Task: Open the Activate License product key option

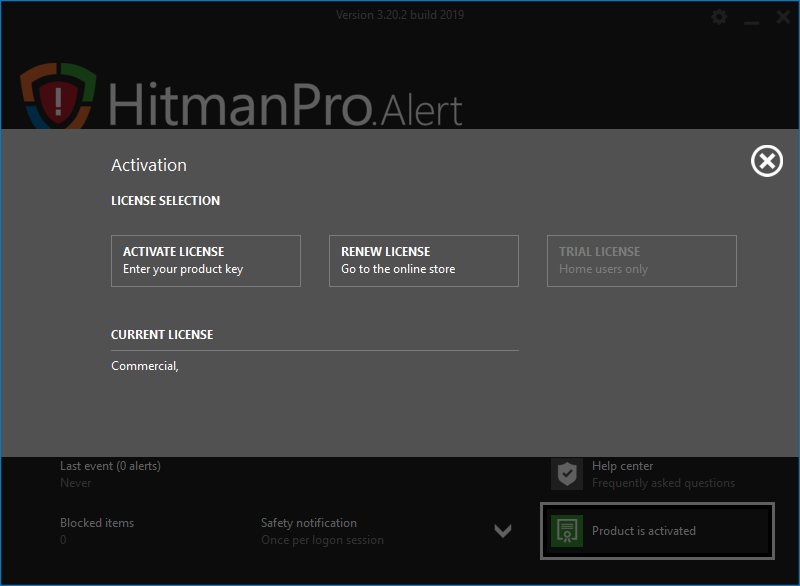Action: (x=206, y=261)
